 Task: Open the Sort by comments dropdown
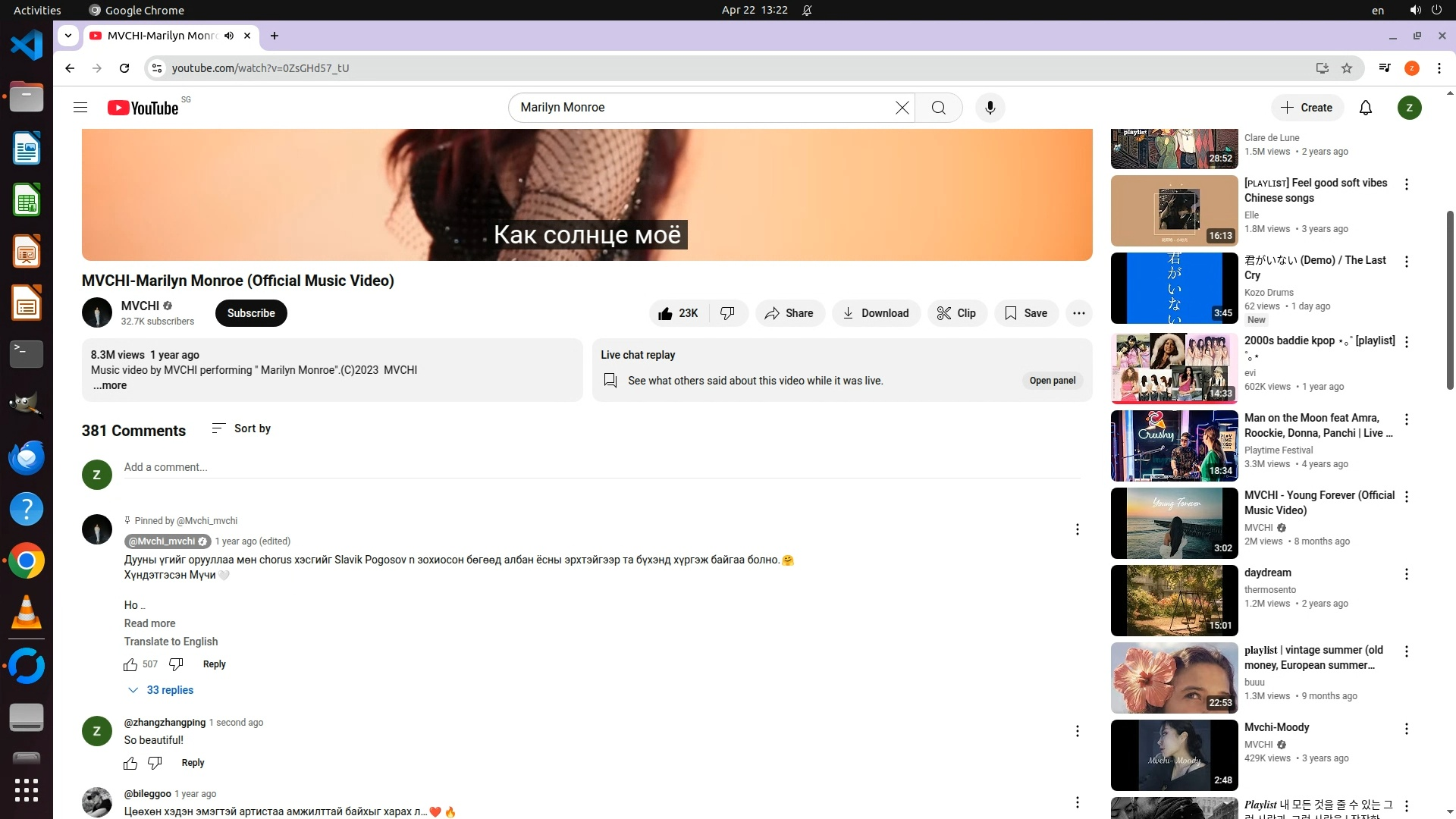[241, 428]
